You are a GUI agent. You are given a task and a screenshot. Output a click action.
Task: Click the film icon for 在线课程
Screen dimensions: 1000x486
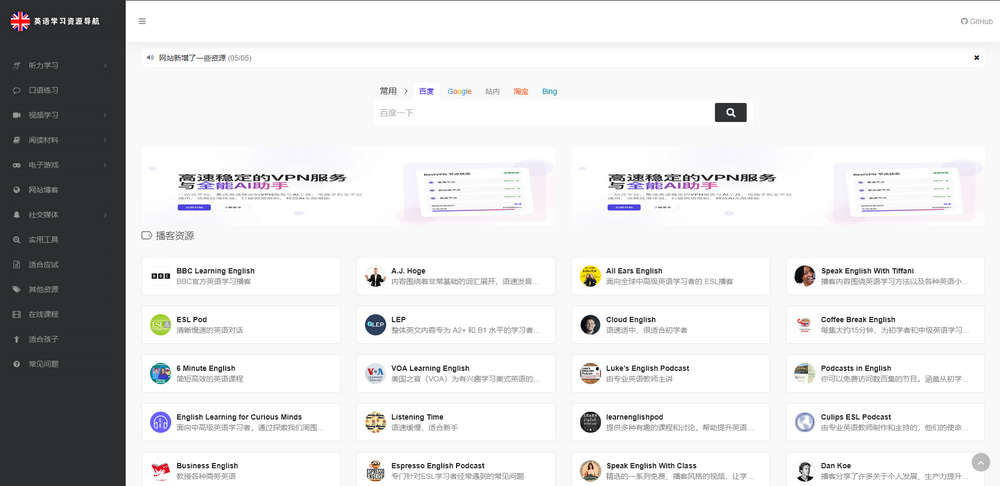[x=17, y=314]
